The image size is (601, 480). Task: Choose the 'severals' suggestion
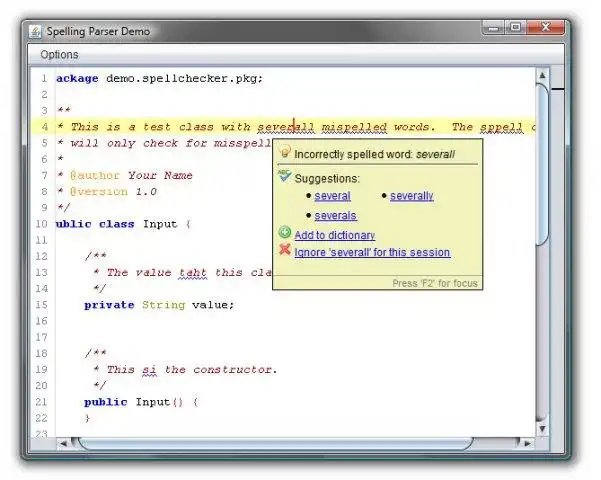pos(335,215)
